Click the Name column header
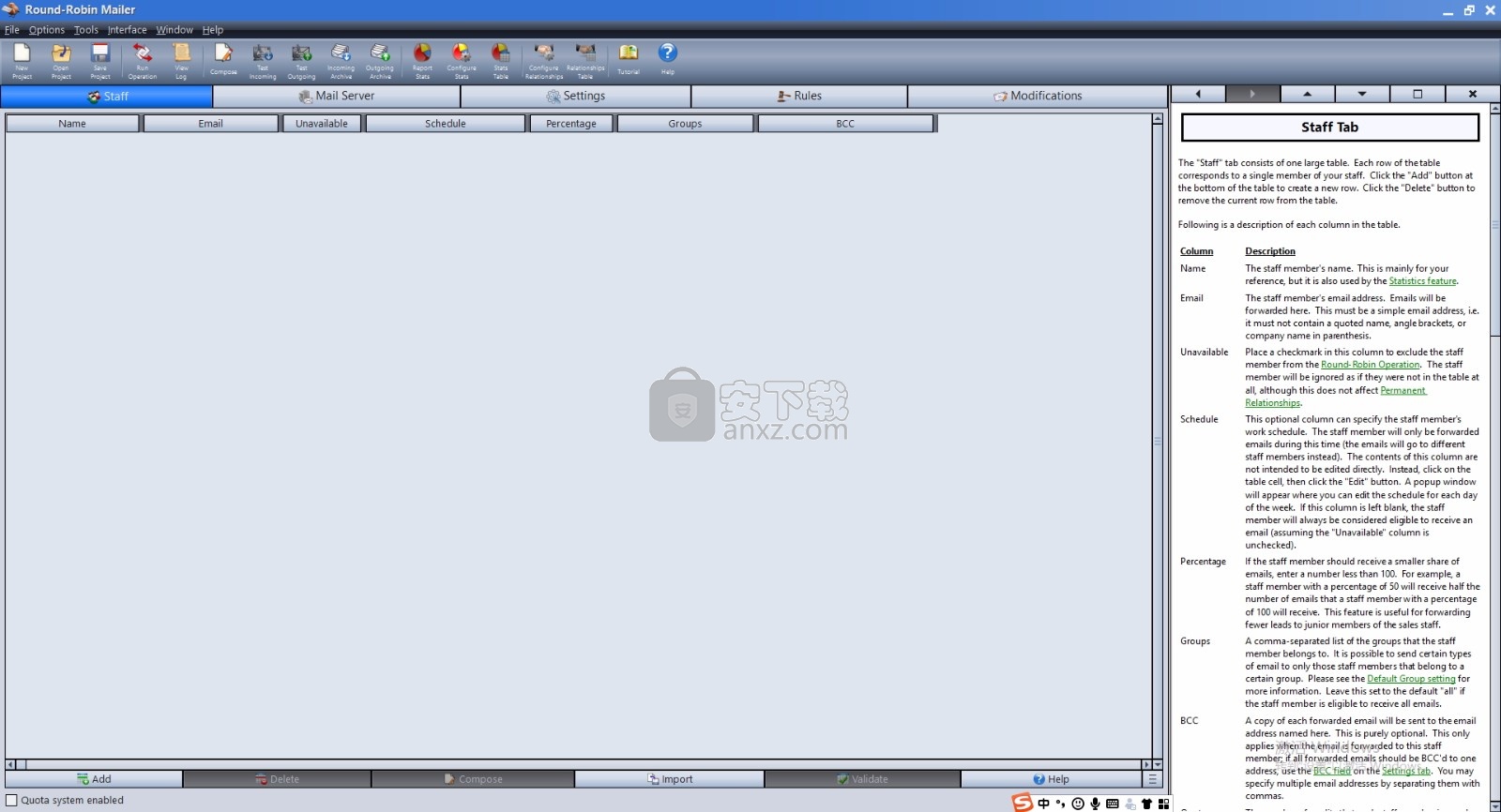Screen dimensions: 1501x812 tap(72, 124)
